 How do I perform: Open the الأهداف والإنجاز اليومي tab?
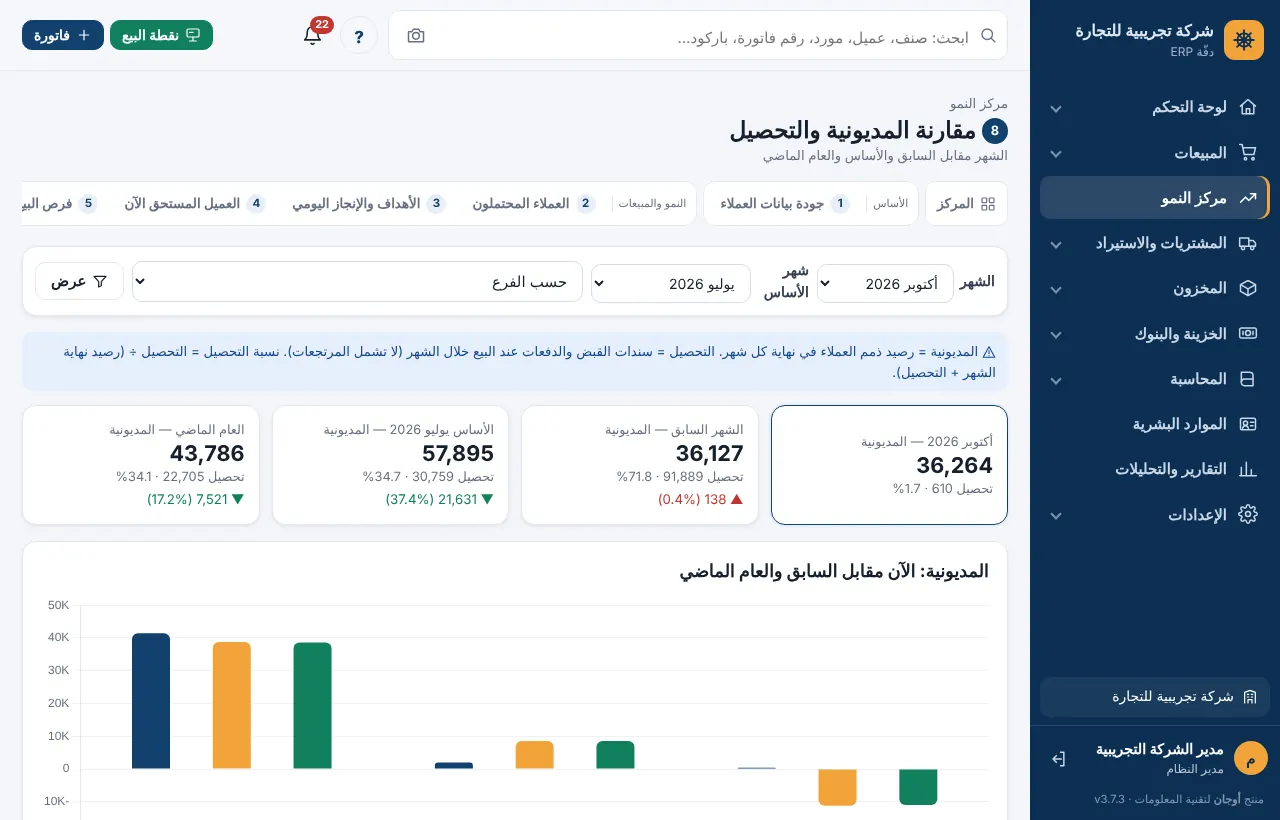coord(368,204)
